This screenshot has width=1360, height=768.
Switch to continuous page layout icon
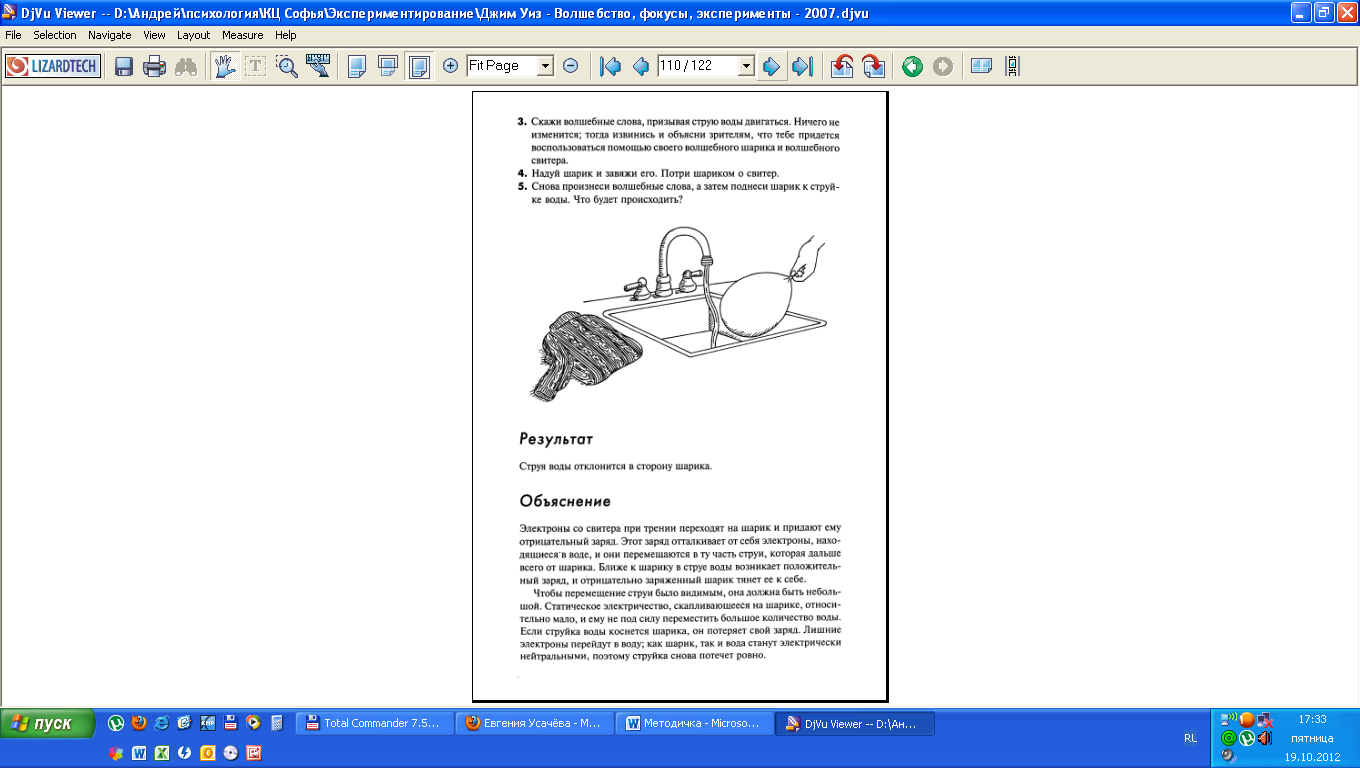click(x=388, y=66)
